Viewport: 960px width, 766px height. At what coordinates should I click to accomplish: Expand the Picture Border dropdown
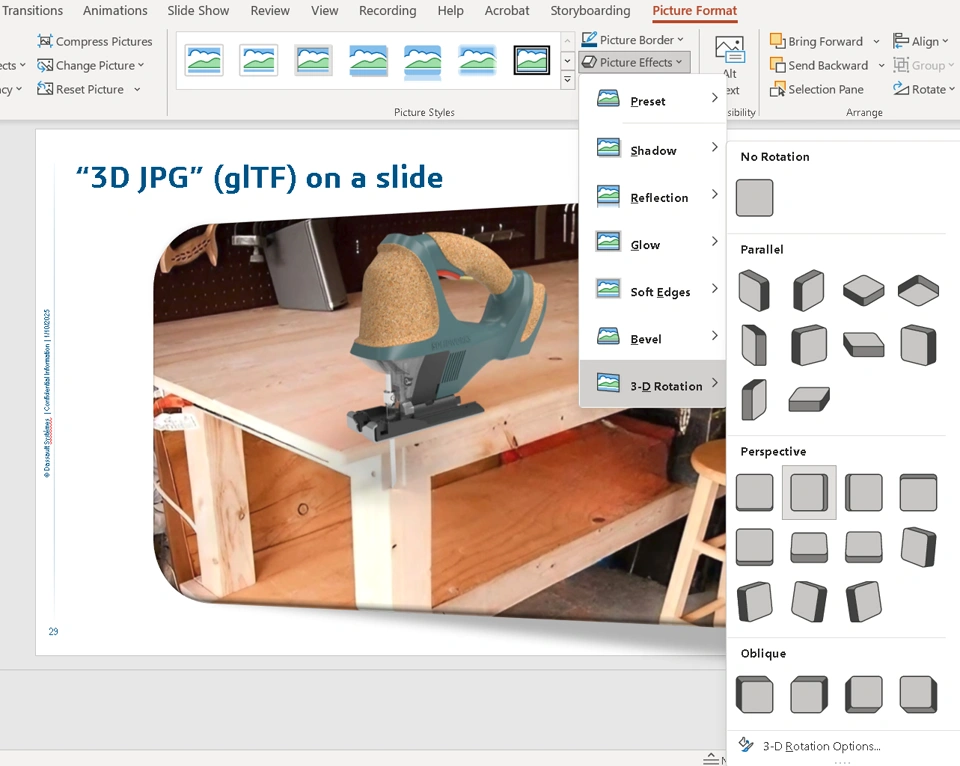coord(632,40)
